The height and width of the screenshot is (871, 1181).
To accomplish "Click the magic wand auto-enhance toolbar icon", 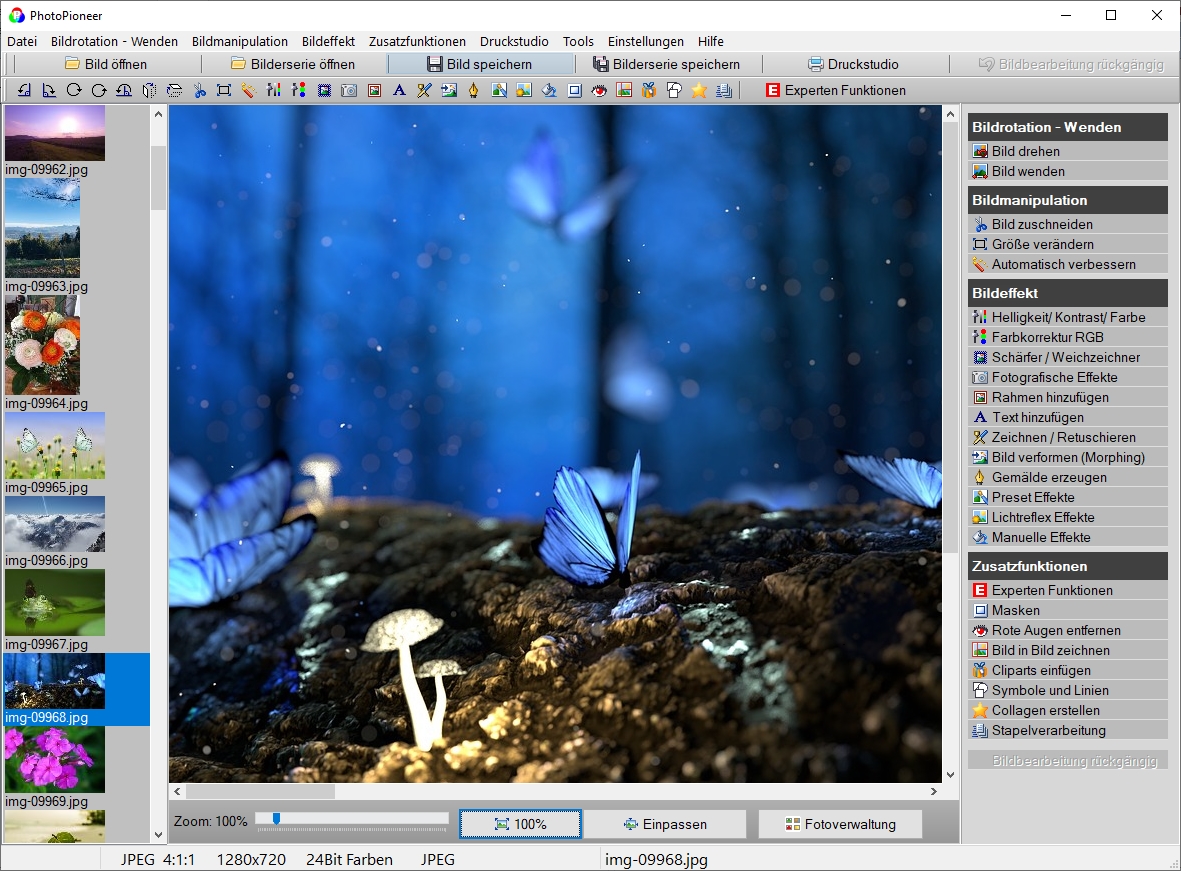I will click(249, 90).
